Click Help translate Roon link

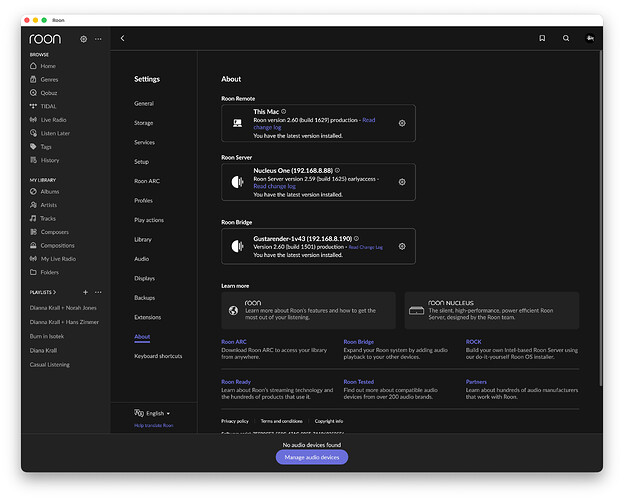(154, 426)
